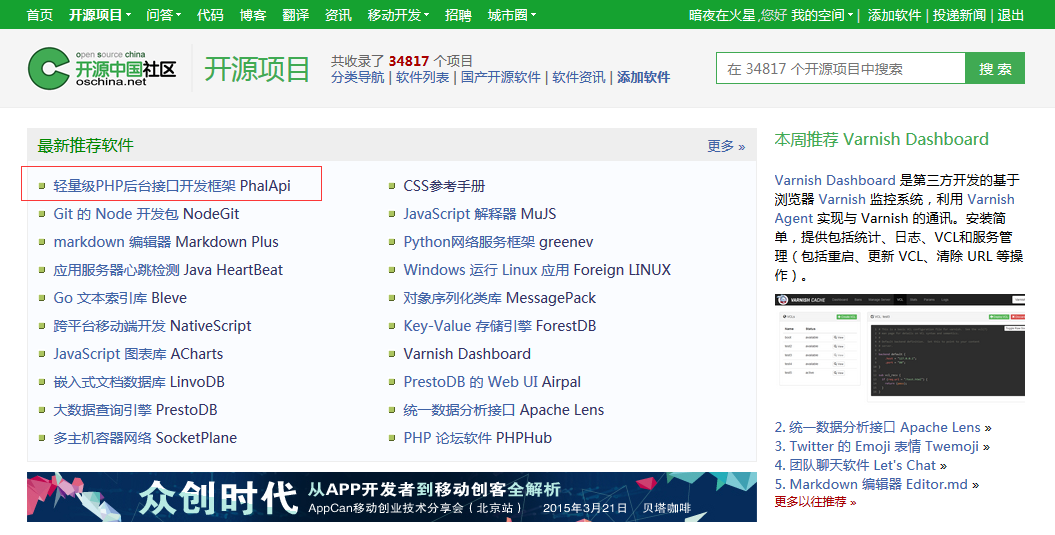The height and width of the screenshot is (535, 1055).
Task: Expand the 问答 dropdown menu
Action: [x=163, y=15]
